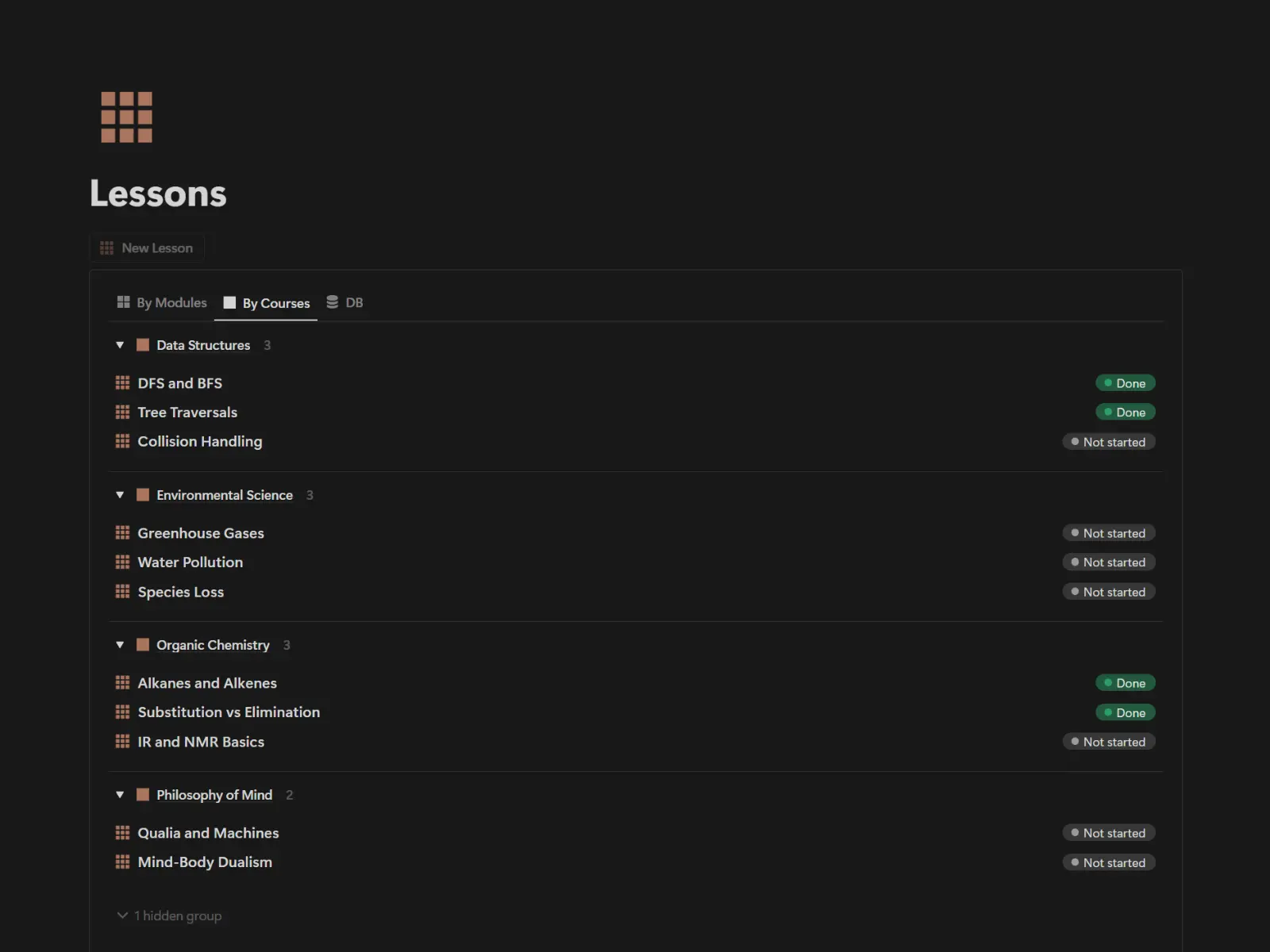The image size is (1270, 952).
Task: Collapse the Philosophy of Mind group
Action: pyautogui.click(x=120, y=795)
